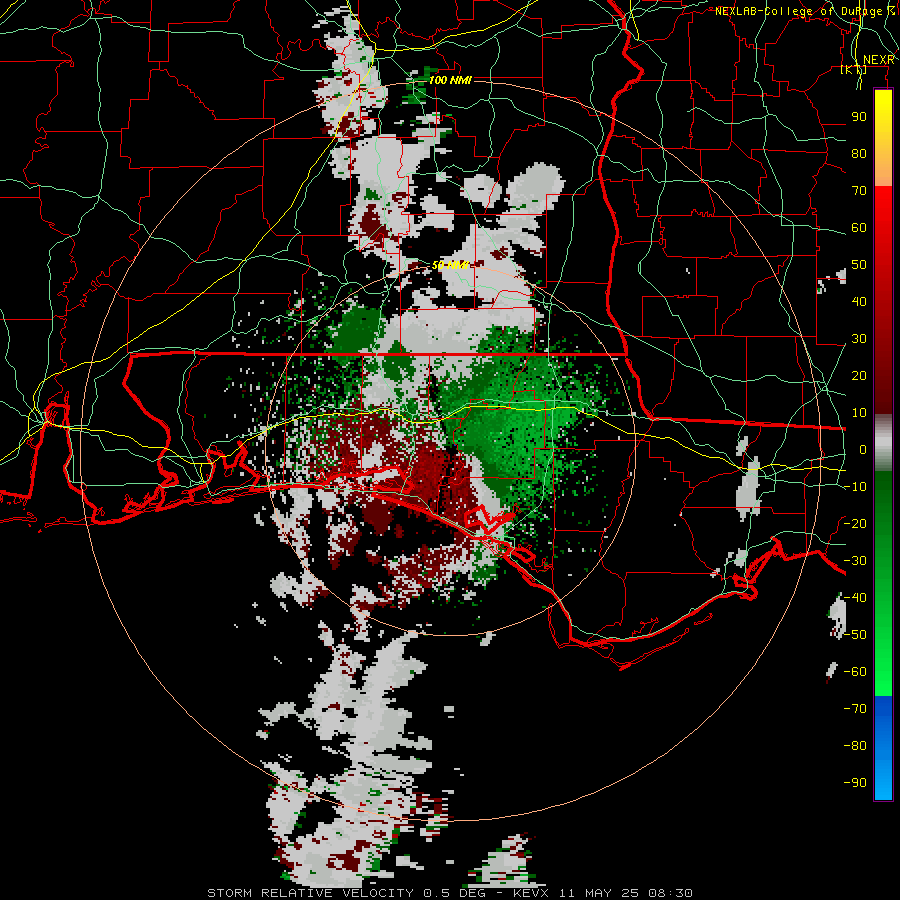Image resolution: width=900 pixels, height=900 pixels.
Task: Click the -70 scale label
Action: pyautogui.click(x=855, y=708)
